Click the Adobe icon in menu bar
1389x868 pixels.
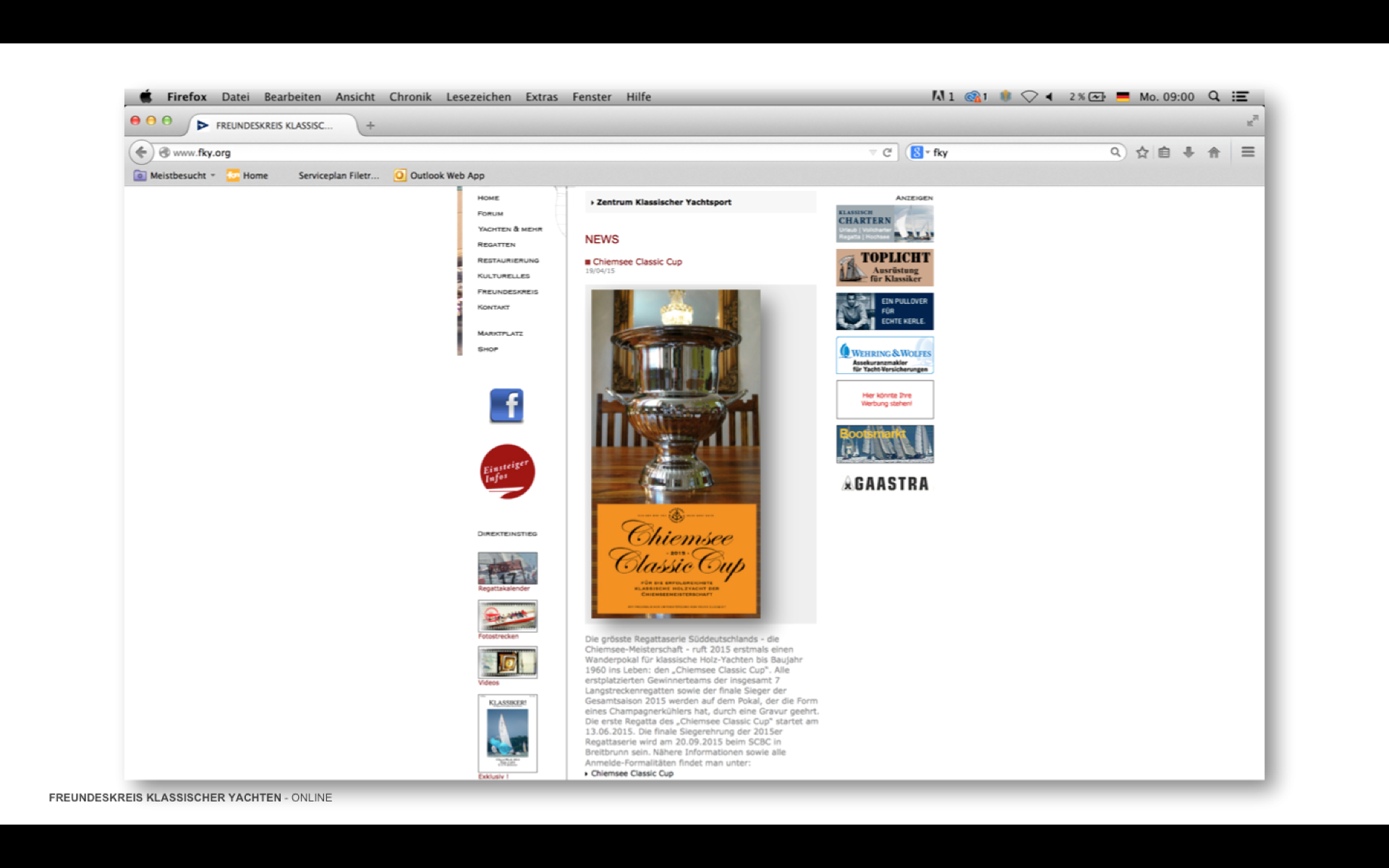click(938, 96)
